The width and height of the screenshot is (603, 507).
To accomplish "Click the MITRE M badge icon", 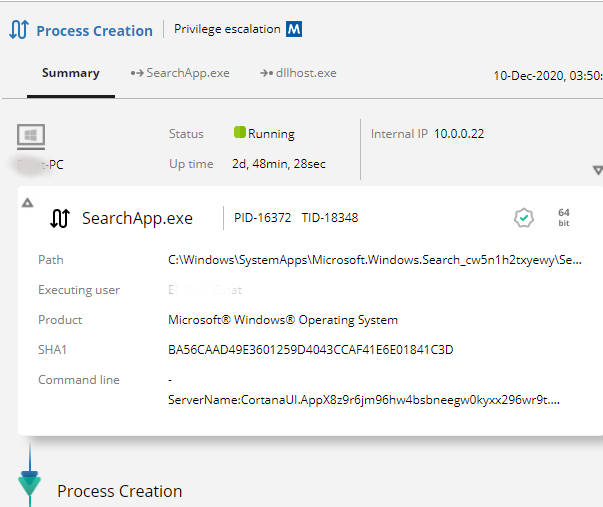I will coord(294,30).
